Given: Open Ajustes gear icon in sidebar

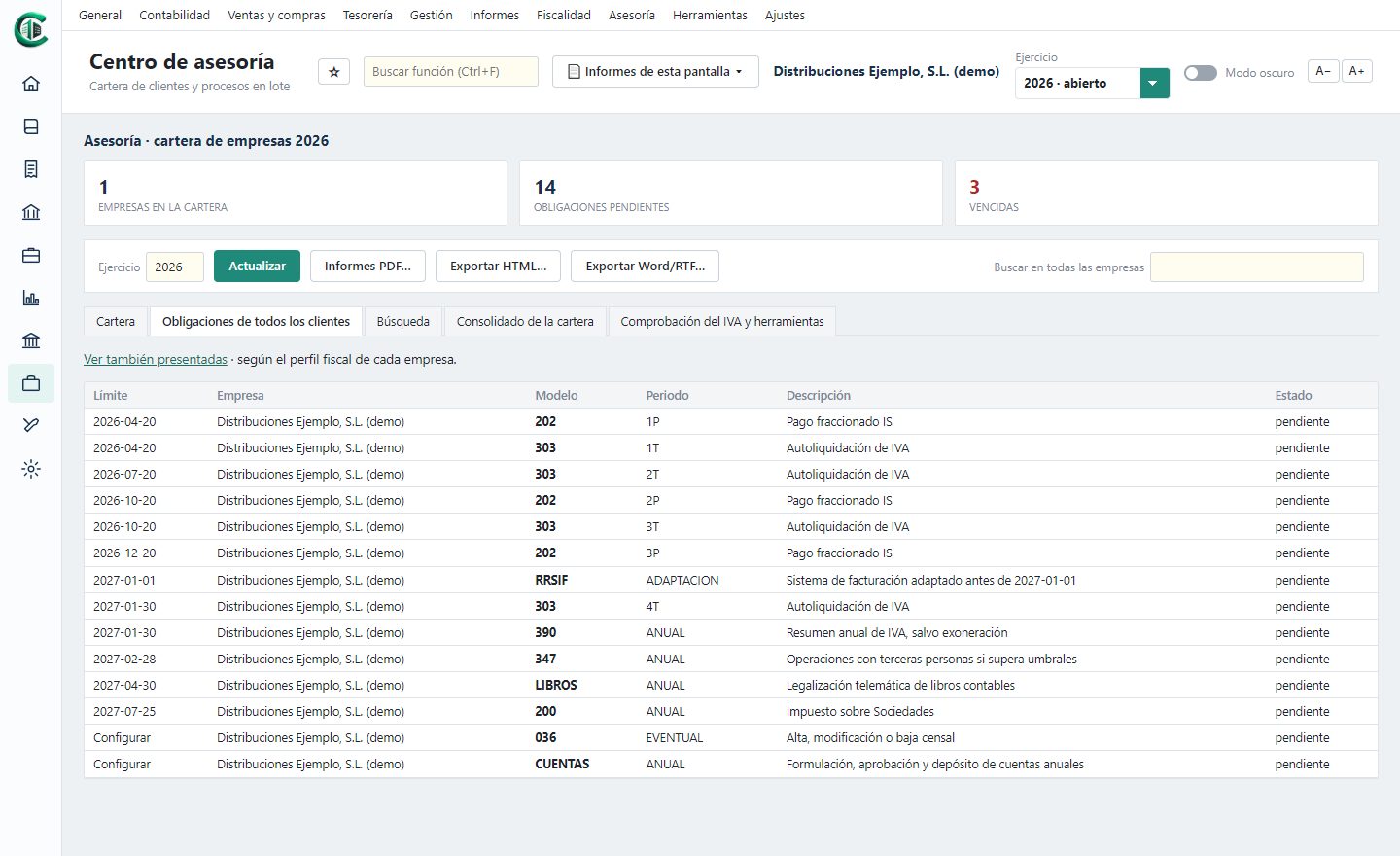Looking at the screenshot, I should [31, 469].
